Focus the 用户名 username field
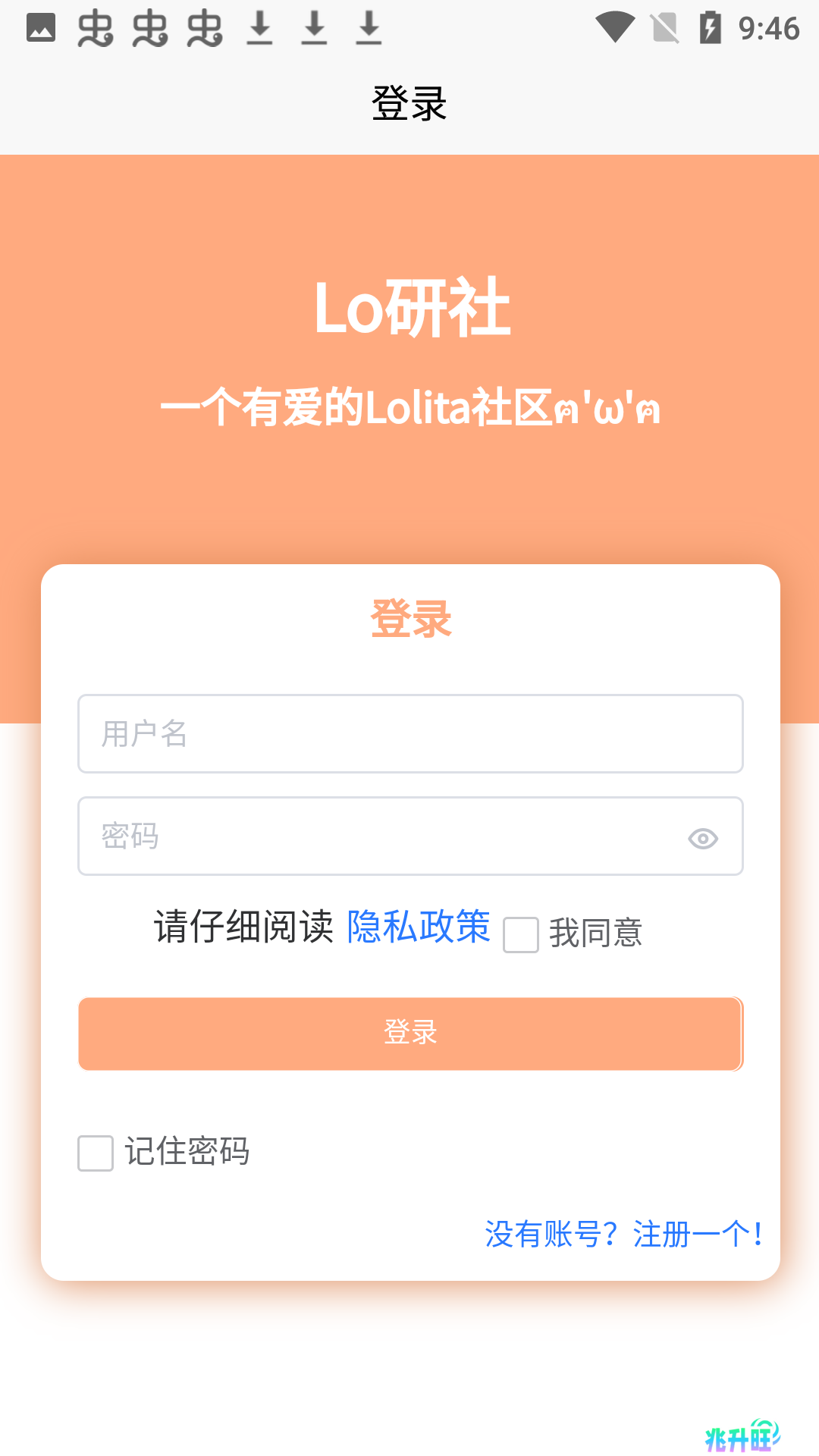This screenshot has width=819, height=1456. (410, 733)
